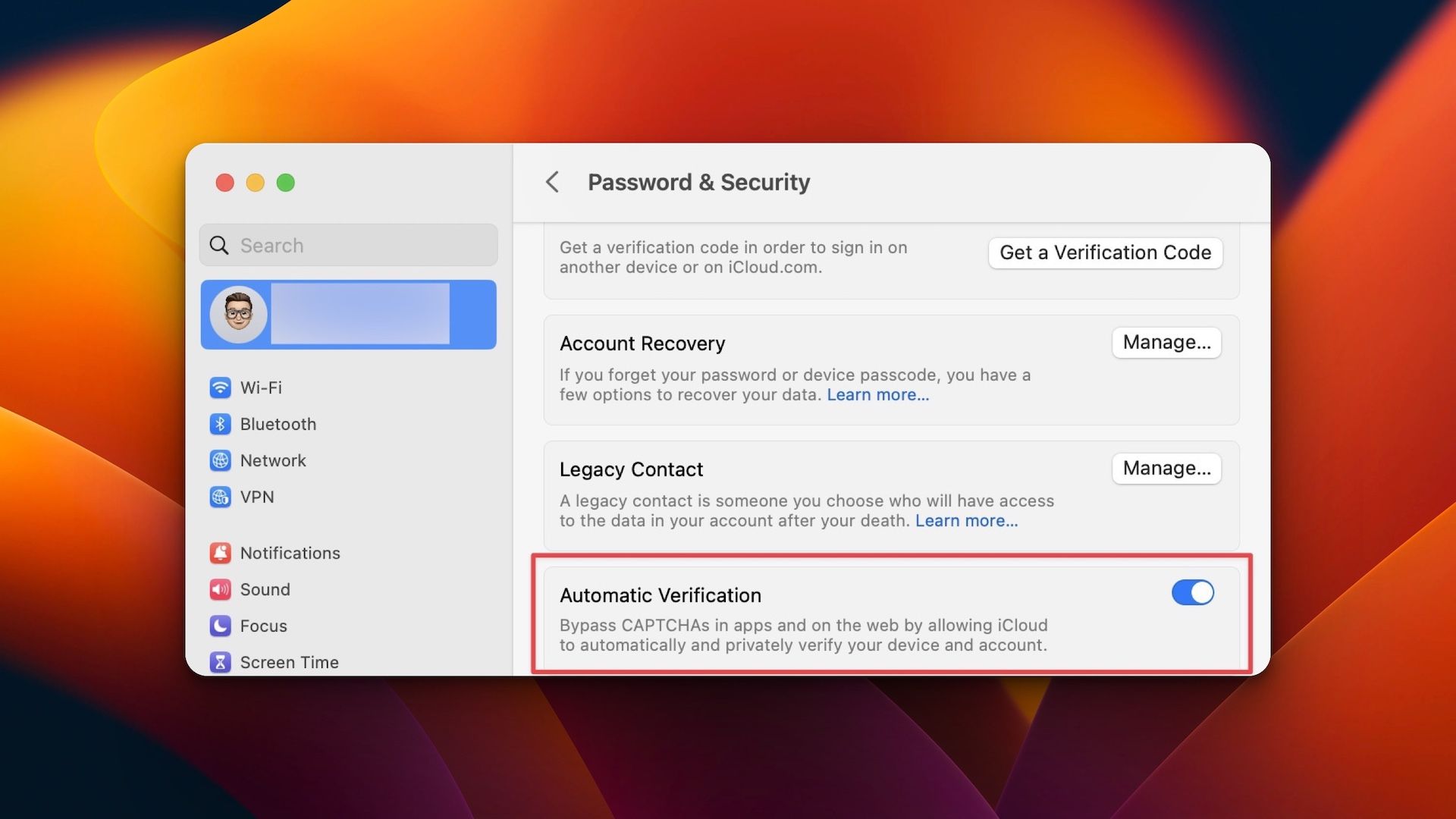Viewport: 1456px width, 819px height.
Task: Click the user avatar memoji thumbnail
Action: click(238, 315)
